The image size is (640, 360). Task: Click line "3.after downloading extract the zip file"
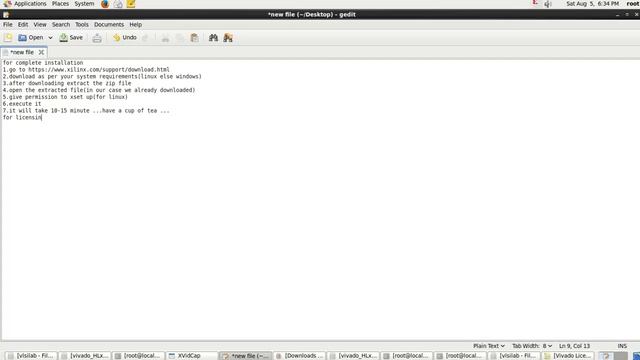(x=67, y=83)
